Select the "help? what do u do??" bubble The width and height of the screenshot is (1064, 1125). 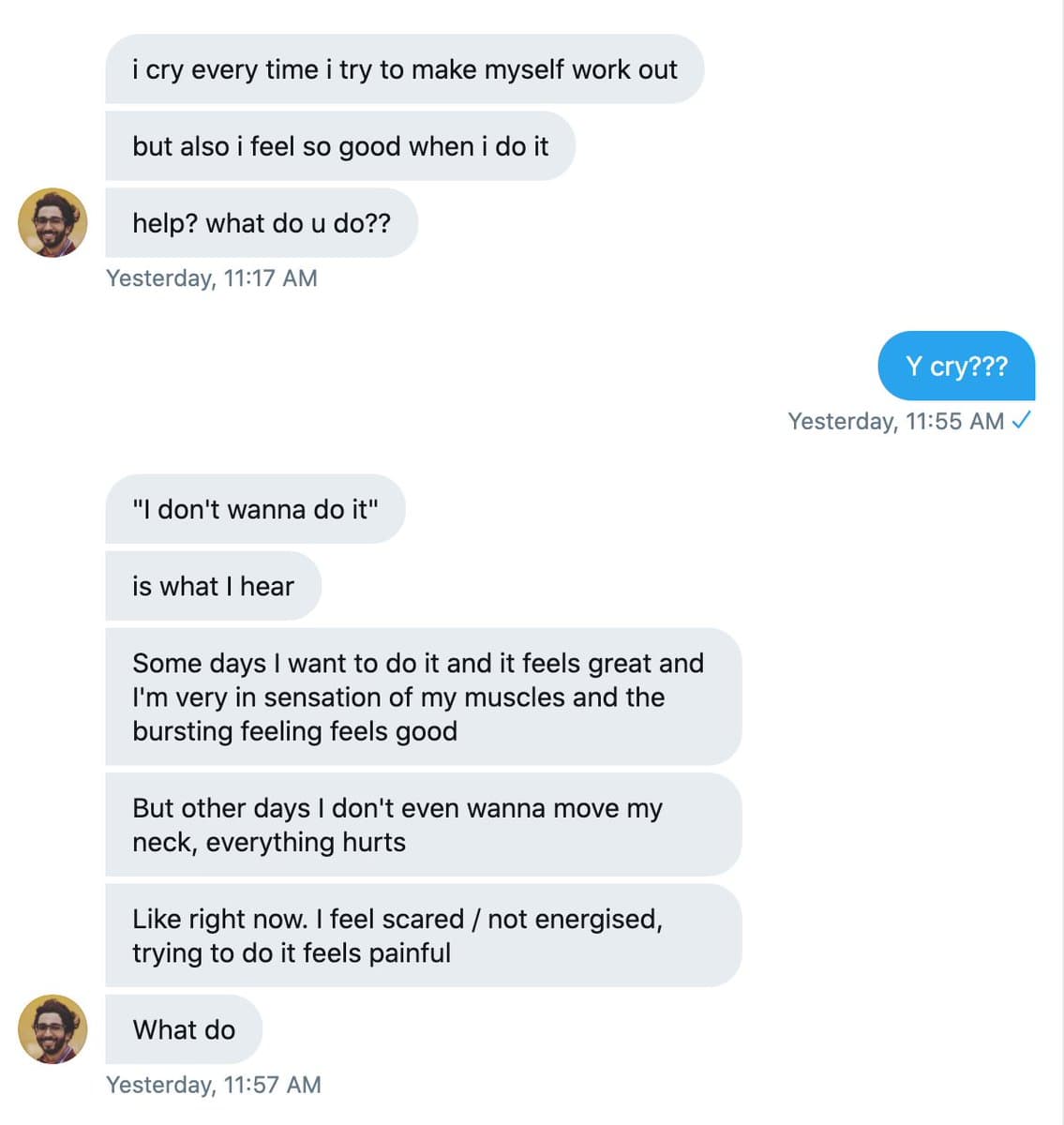(x=261, y=223)
